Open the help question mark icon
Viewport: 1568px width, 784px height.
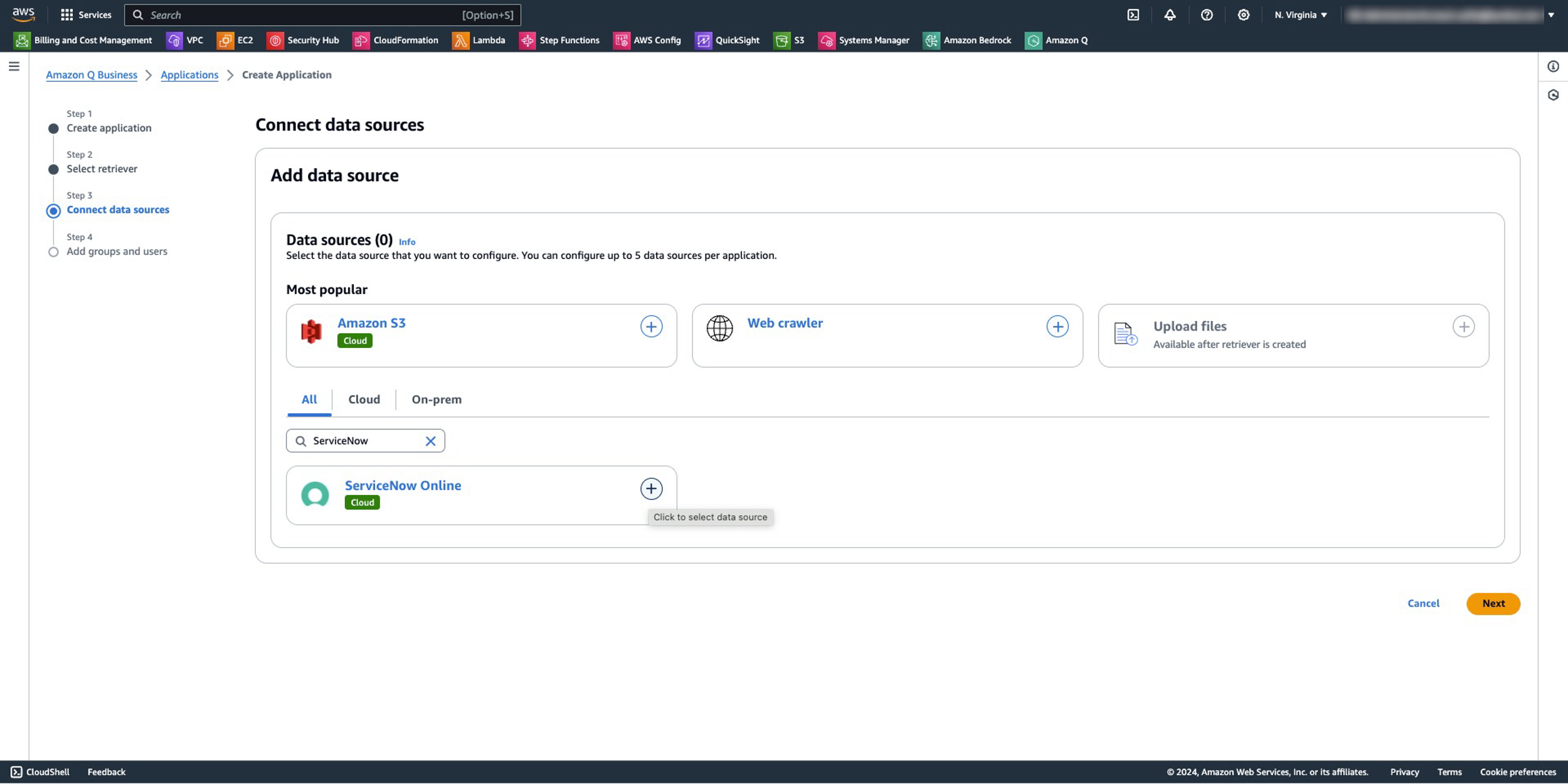click(1206, 15)
